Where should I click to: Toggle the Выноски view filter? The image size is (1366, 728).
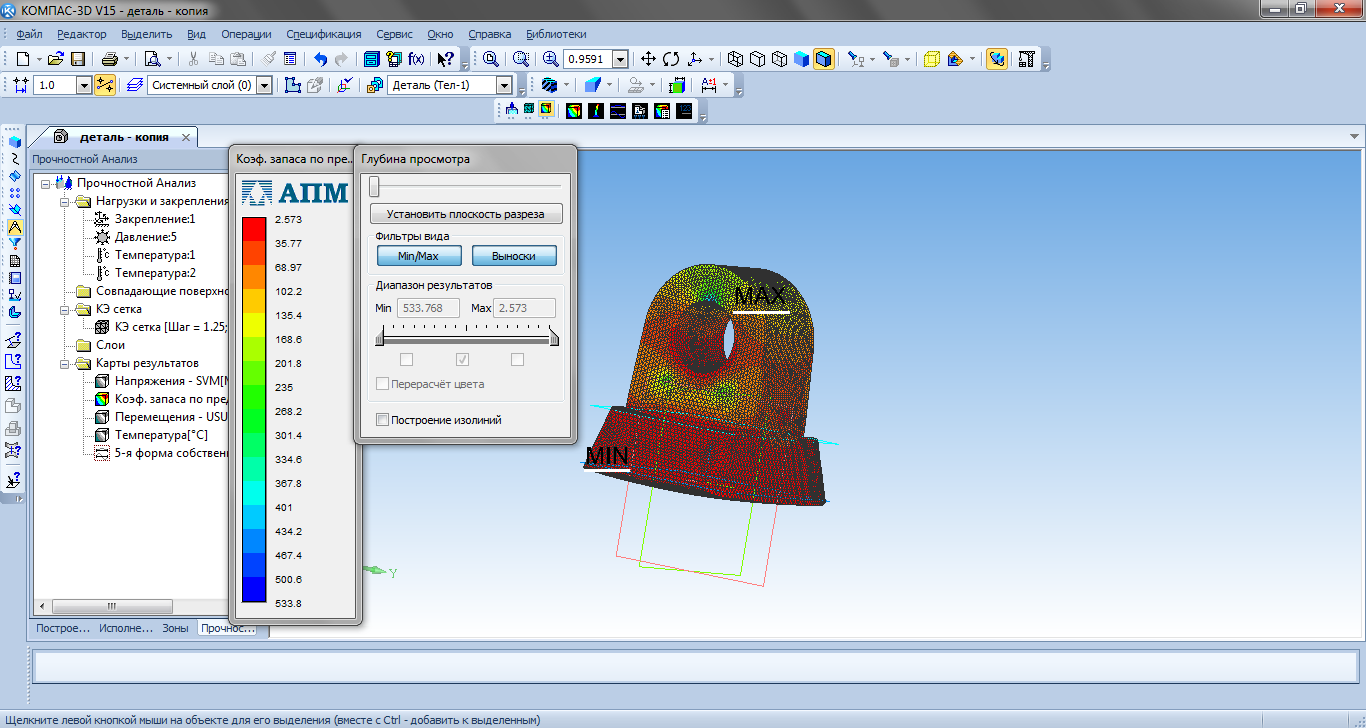tap(514, 256)
